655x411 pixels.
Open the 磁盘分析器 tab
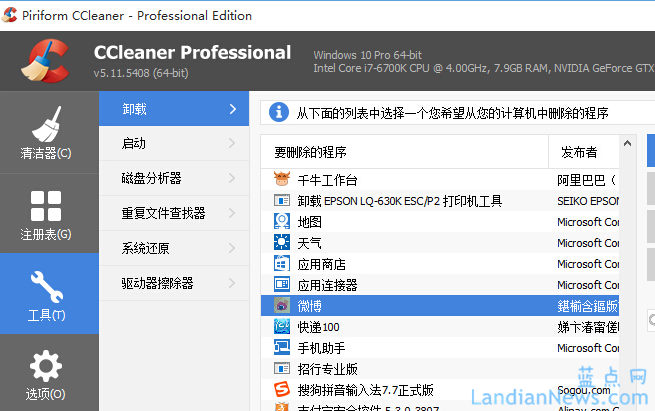click(174, 178)
